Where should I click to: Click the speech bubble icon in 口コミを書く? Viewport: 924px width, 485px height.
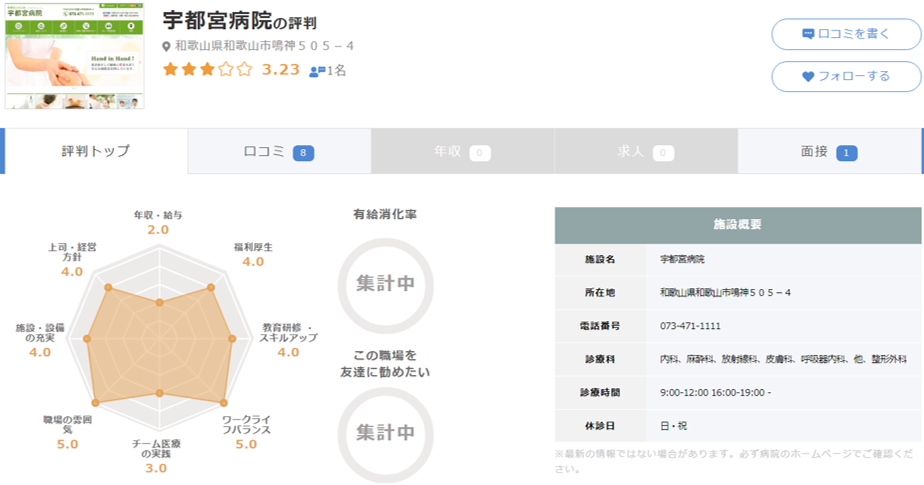point(808,34)
